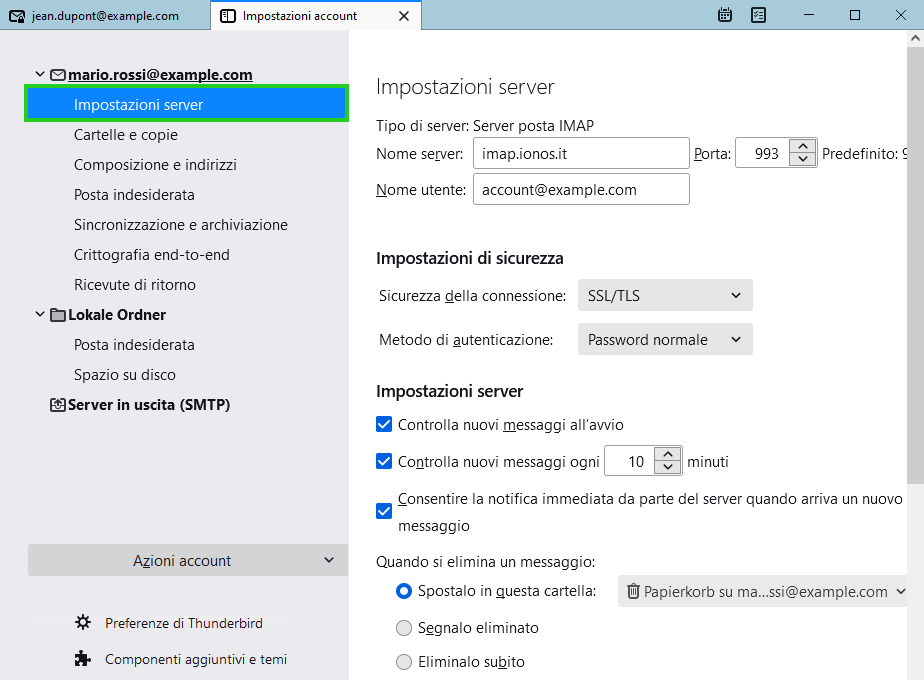Click the trash icon in Papierkorb dropdown
The width and height of the screenshot is (924, 680).
click(x=633, y=591)
